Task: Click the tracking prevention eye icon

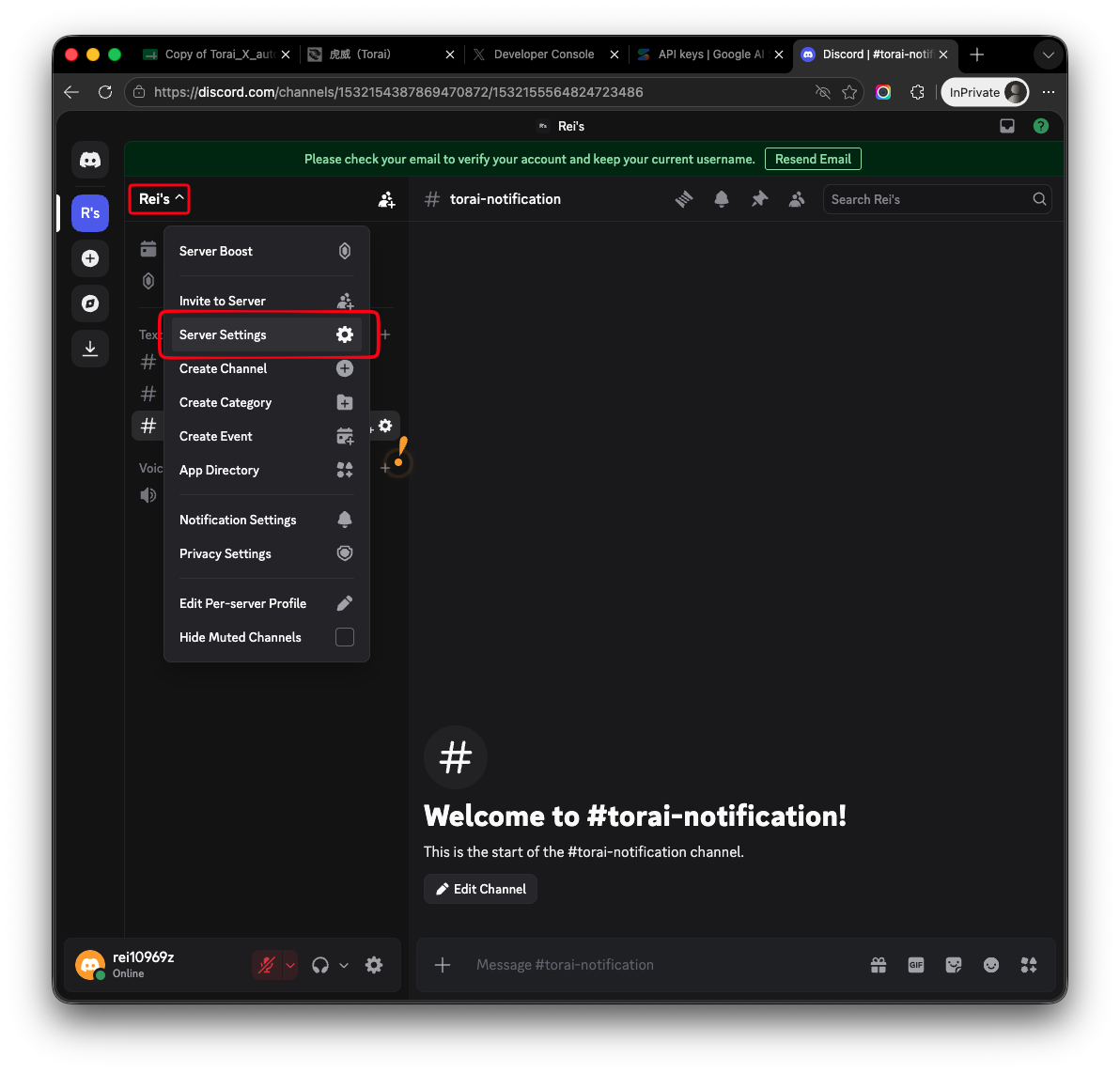Action: [x=823, y=92]
